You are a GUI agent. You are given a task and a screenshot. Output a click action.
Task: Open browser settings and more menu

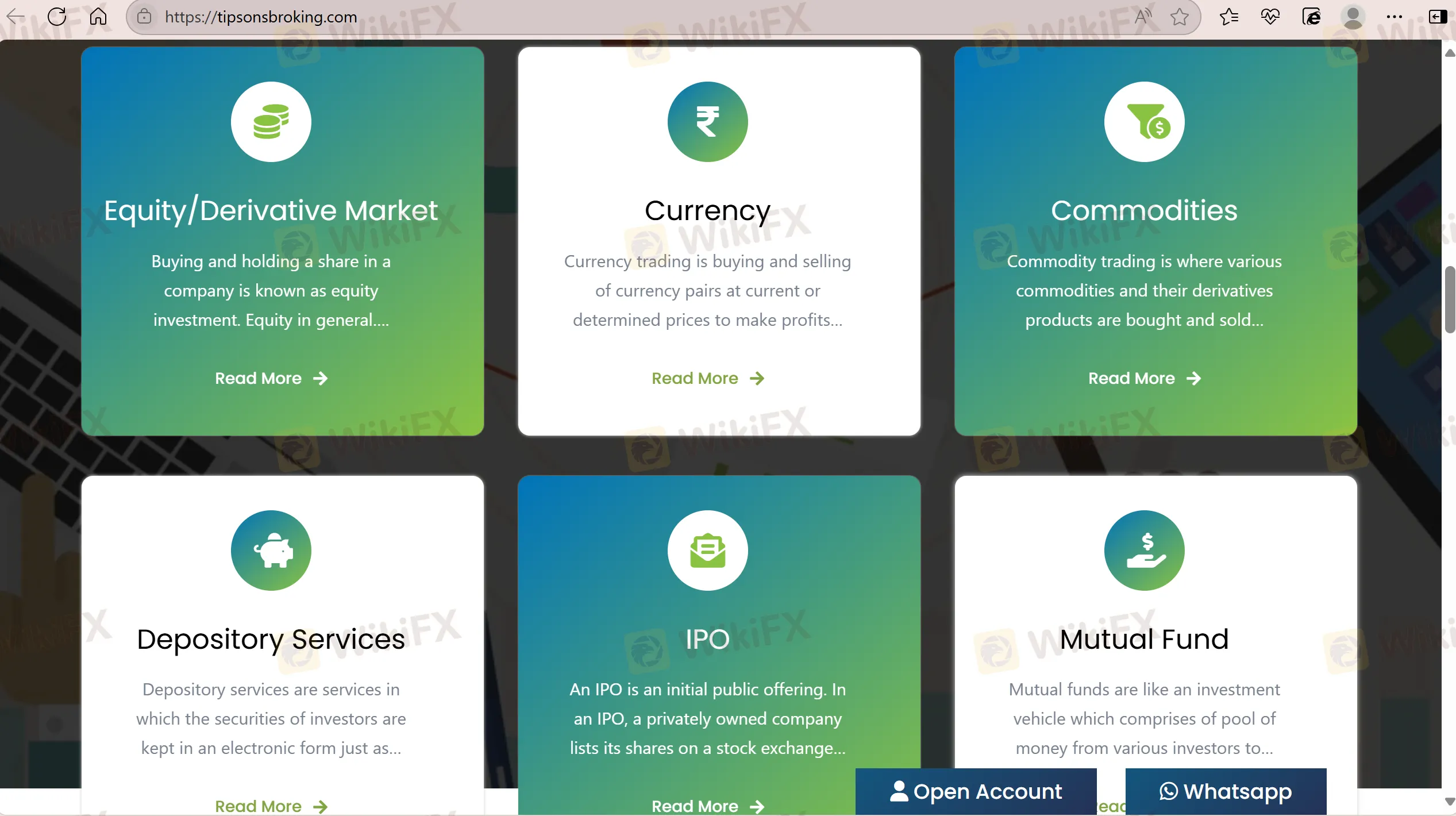pyautogui.click(x=1394, y=17)
